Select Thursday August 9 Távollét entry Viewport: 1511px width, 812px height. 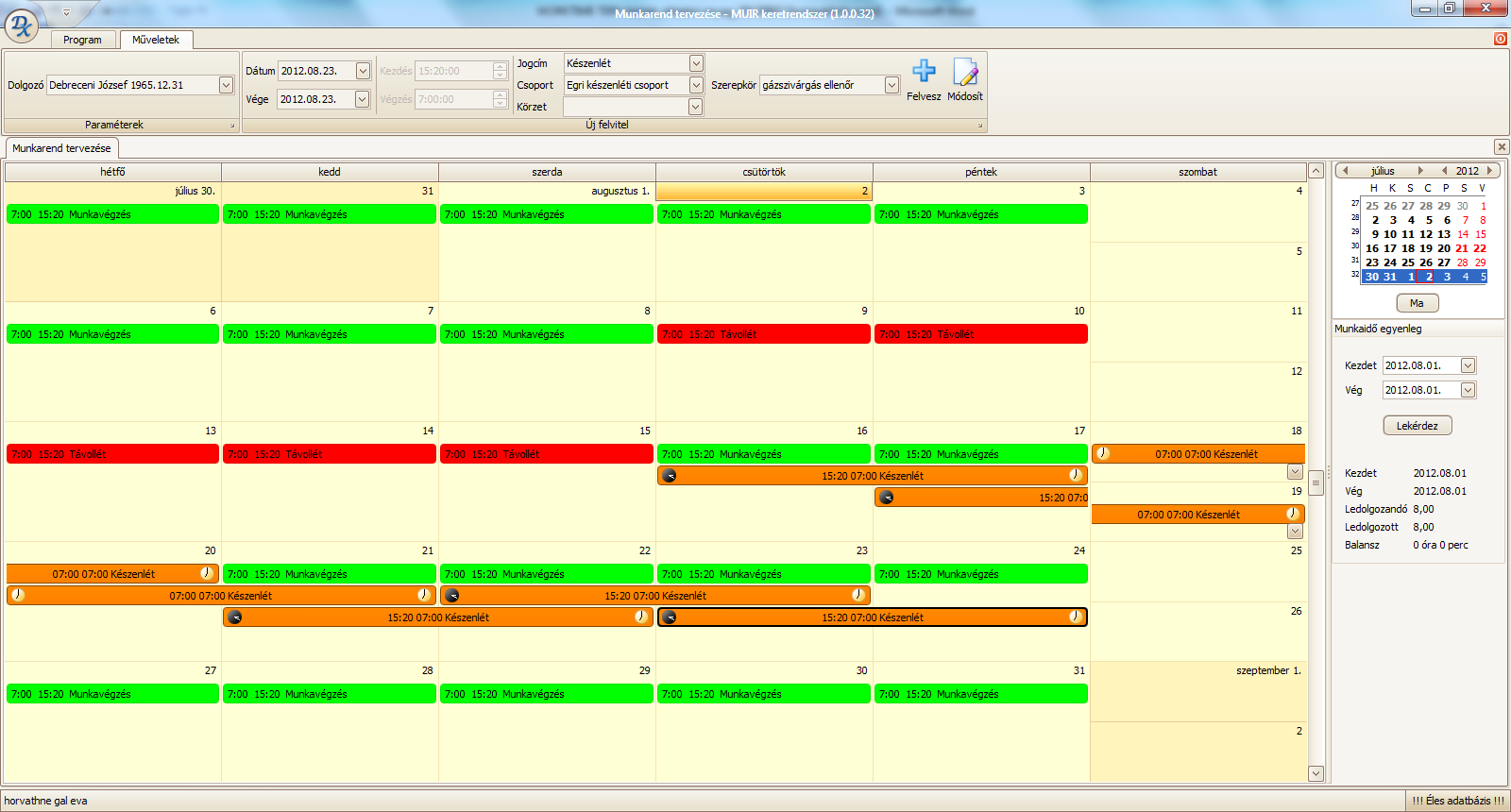tap(763, 334)
